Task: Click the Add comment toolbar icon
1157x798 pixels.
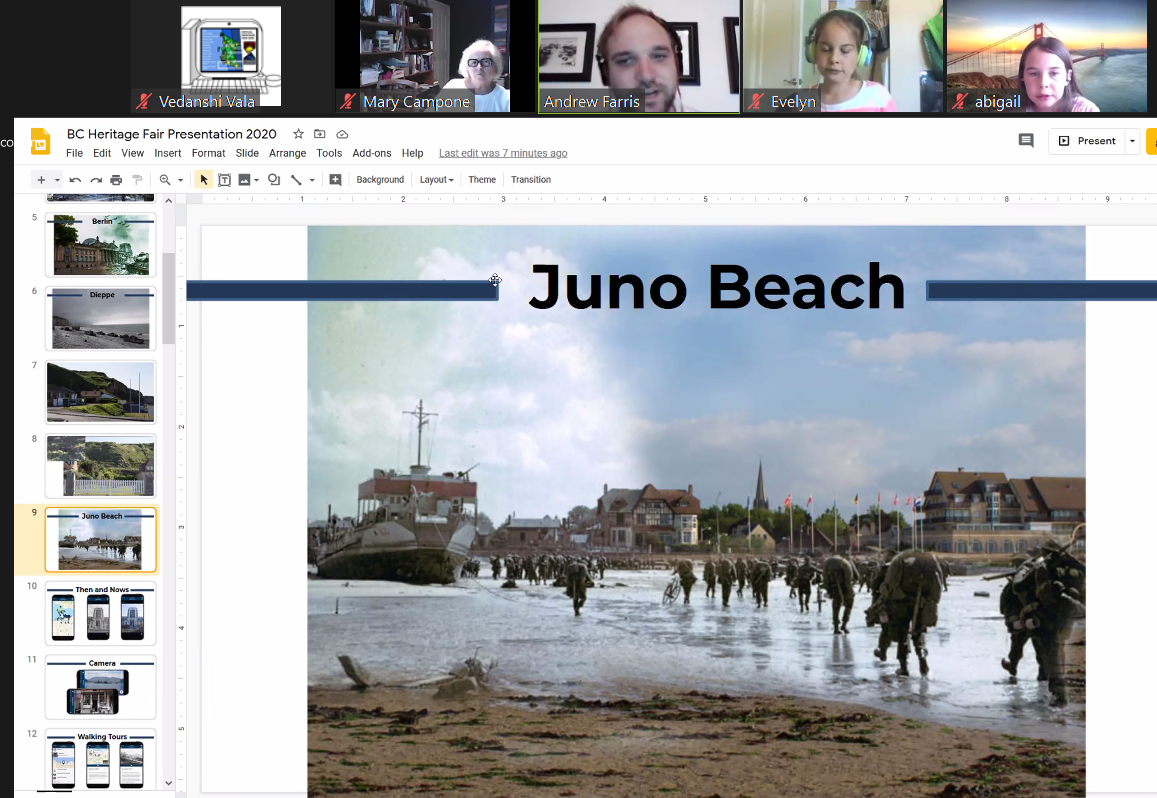Action: [x=335, y=180]
